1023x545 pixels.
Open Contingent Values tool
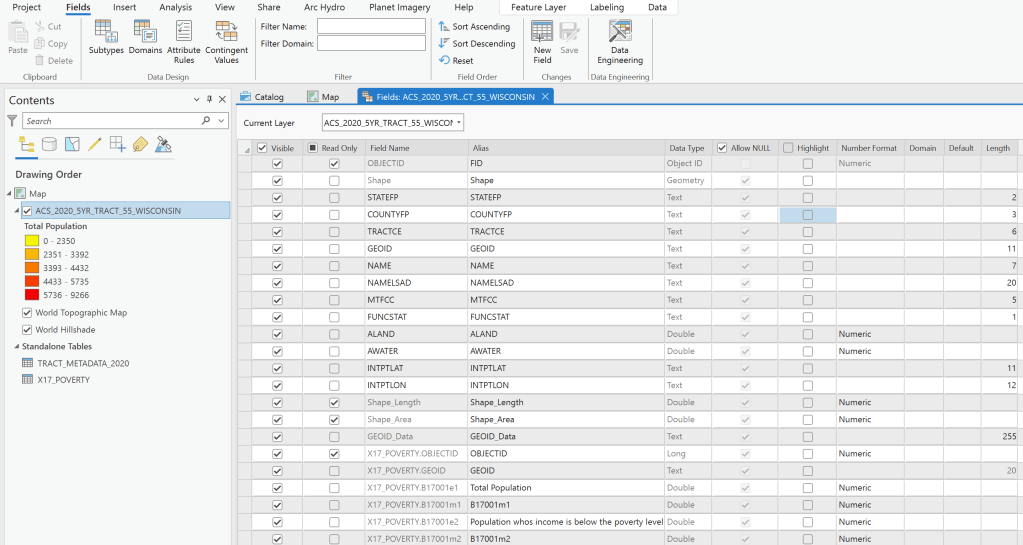(x=227, y=40)
